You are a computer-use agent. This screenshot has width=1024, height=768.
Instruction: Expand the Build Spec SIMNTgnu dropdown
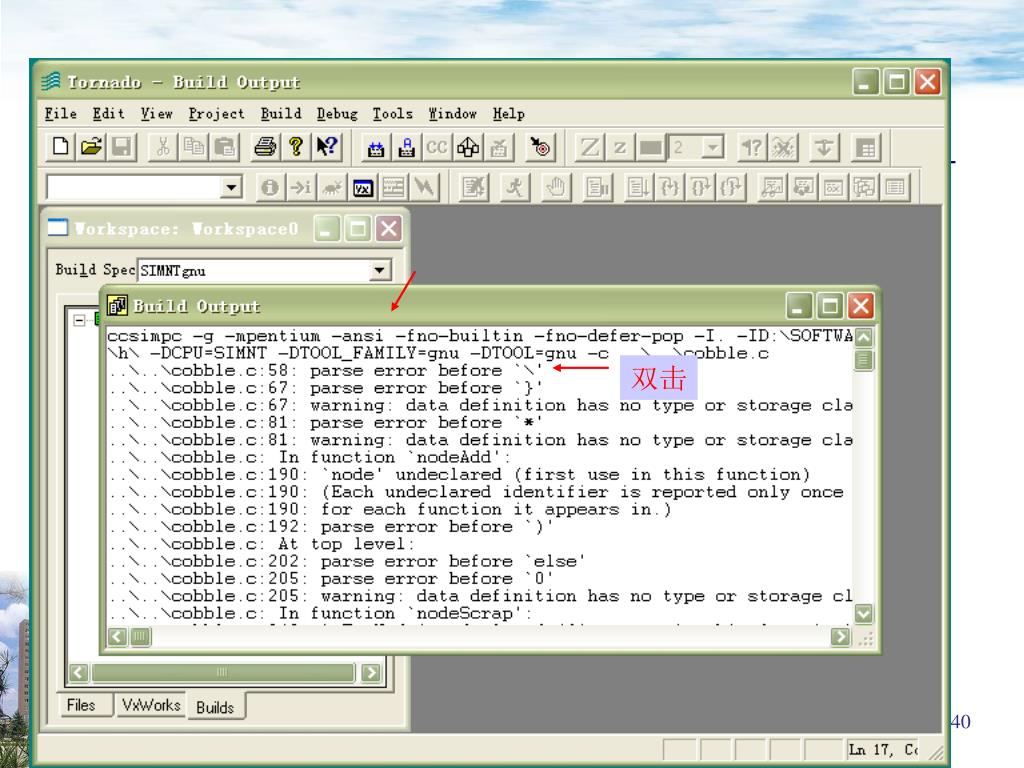pos(379,270)
